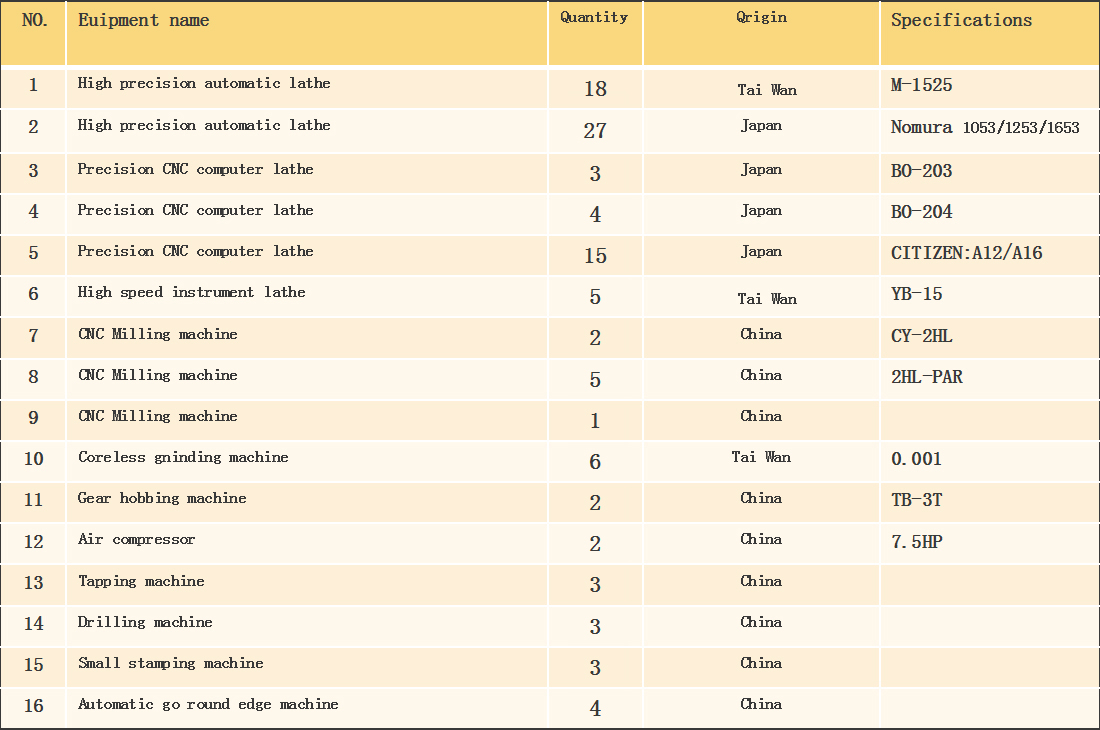Screen dimensions: 1100x730
Task: Select the Tai Wan origin in row 10
Action: tap(761, 457)
